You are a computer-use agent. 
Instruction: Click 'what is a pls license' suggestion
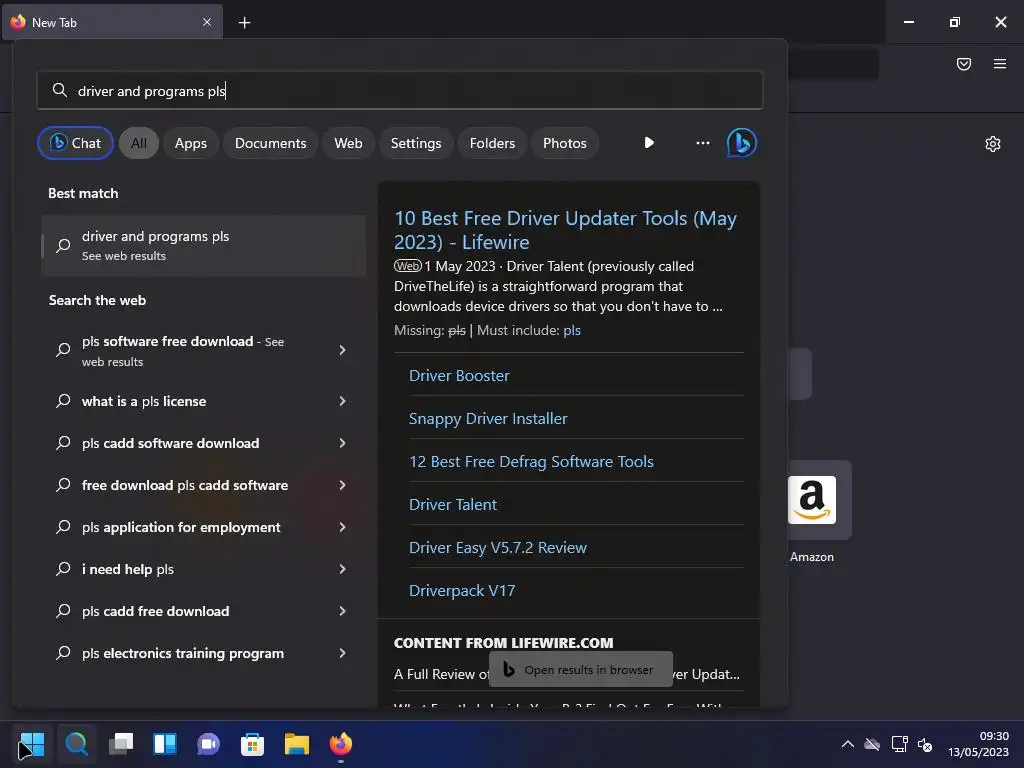(x=144, y=401)
